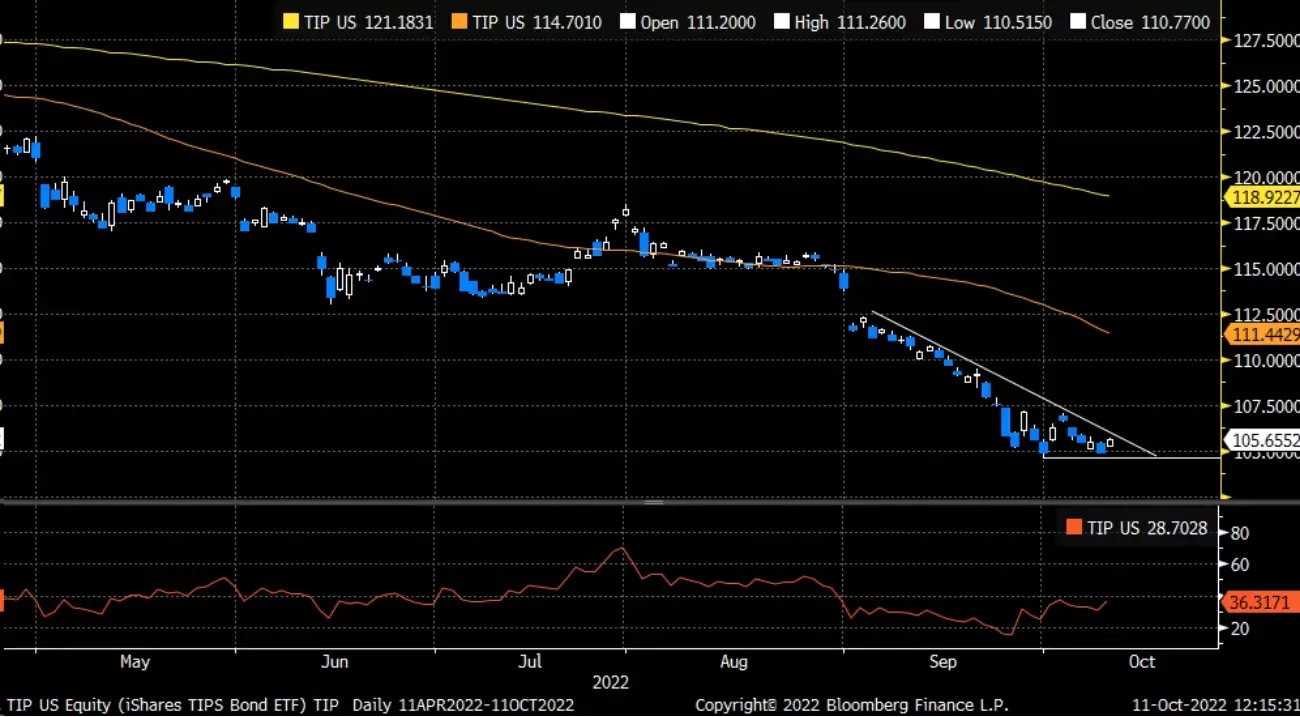Click the white 105.6552 last price tag
Image resolution: width=1300 pixels, height=717 pixels.
(x=1262, y=439)
